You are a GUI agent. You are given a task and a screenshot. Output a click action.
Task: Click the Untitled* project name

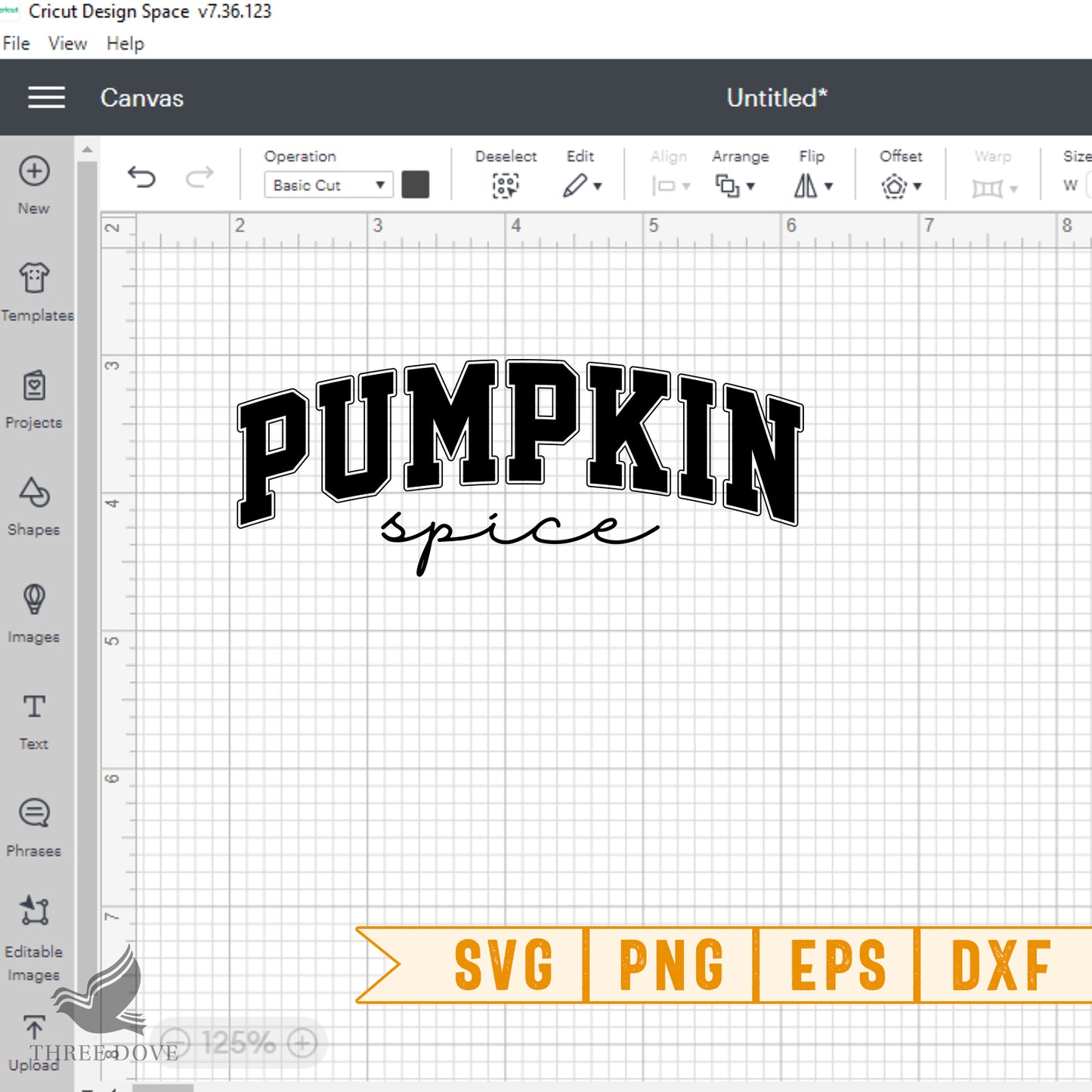777,97
